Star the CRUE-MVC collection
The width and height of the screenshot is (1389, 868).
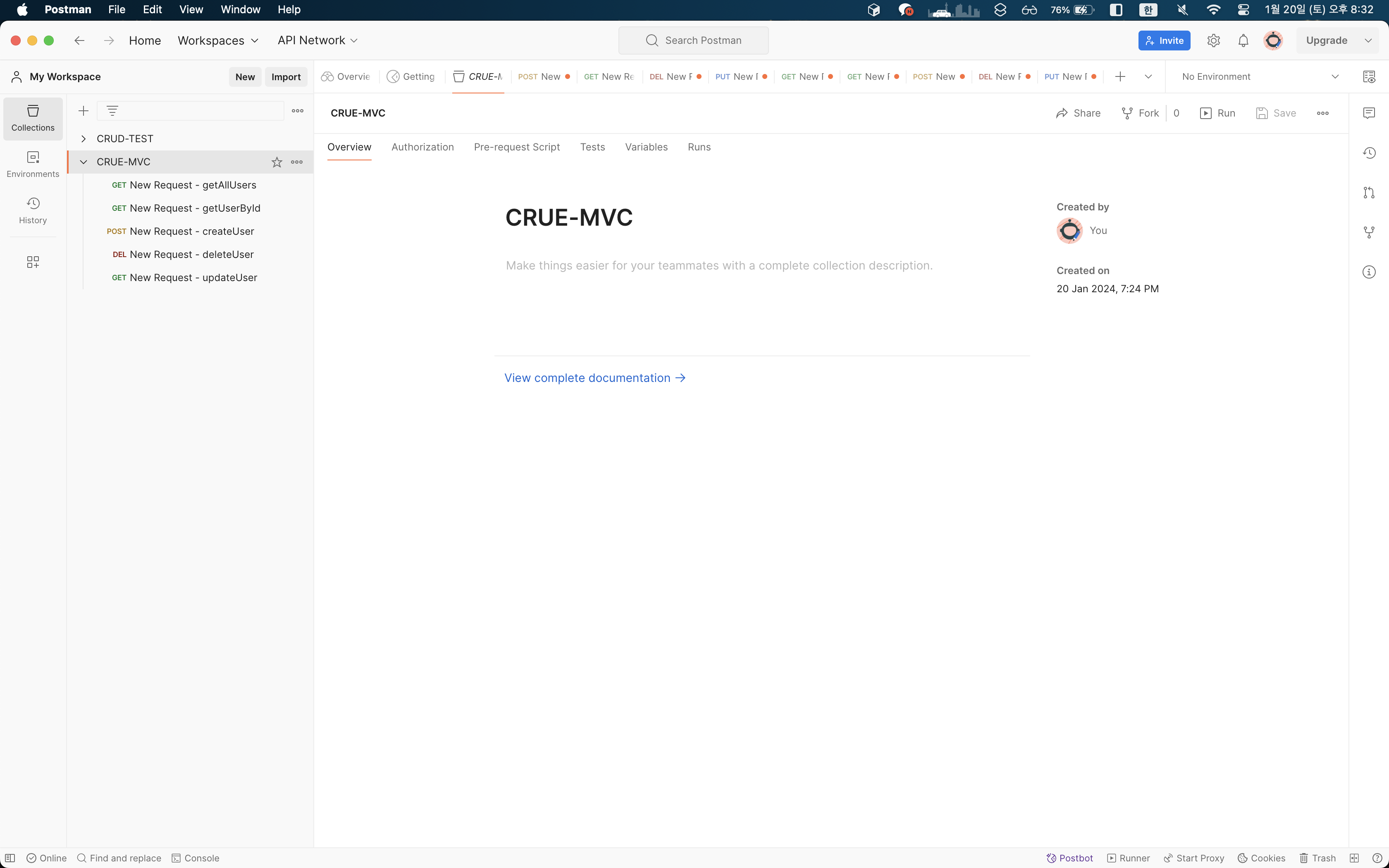(277, 162)
